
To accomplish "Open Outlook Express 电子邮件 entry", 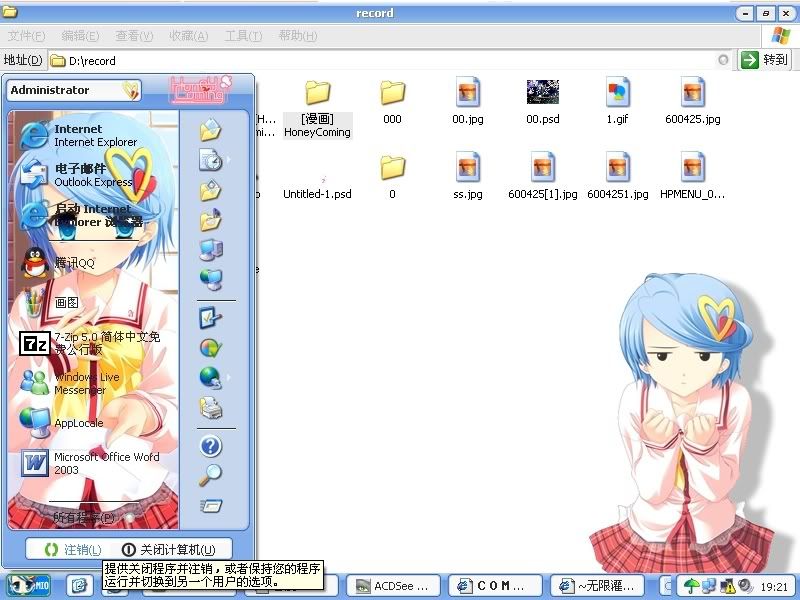I will [x=77, y=175].
